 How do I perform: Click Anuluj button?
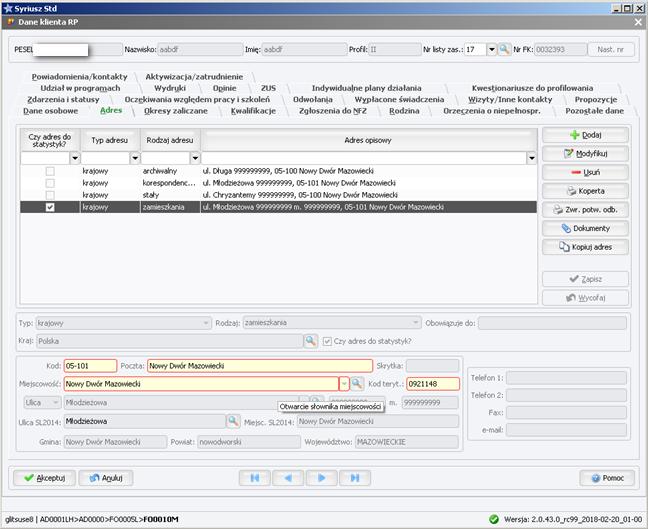click(x=106, y=478)
